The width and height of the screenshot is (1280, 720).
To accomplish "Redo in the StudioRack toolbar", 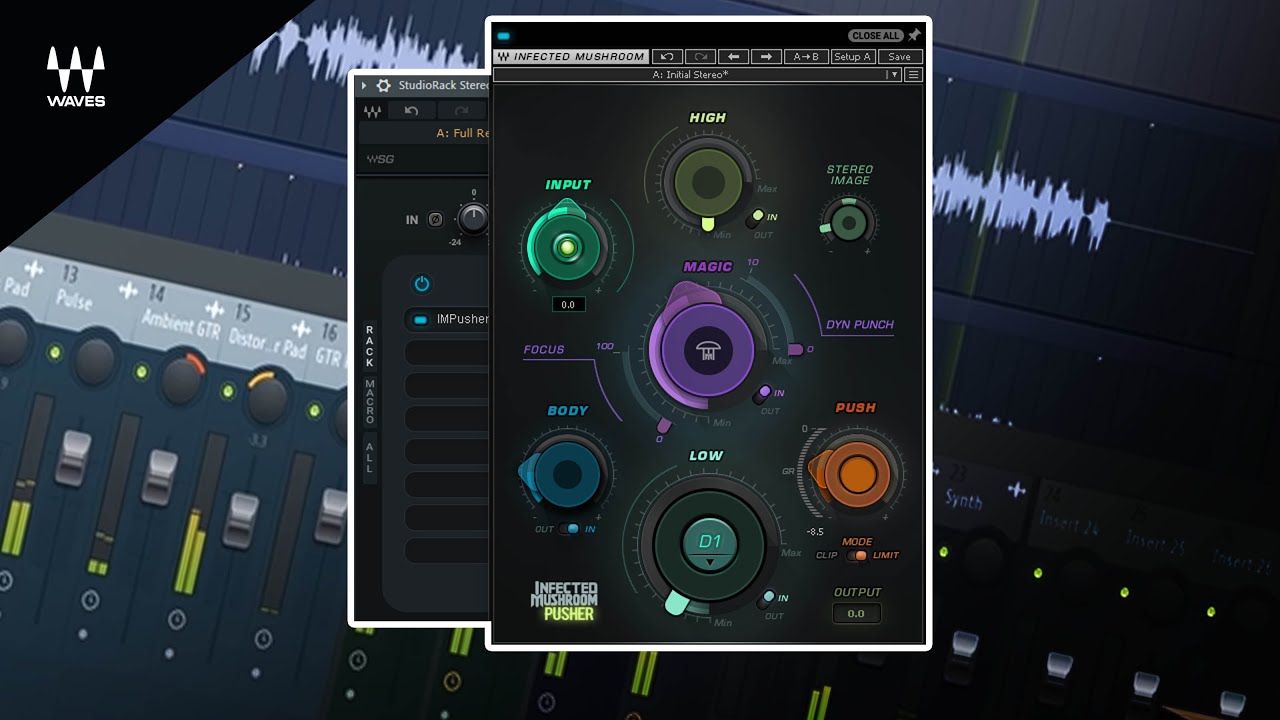I will click(x=461, y=111).
